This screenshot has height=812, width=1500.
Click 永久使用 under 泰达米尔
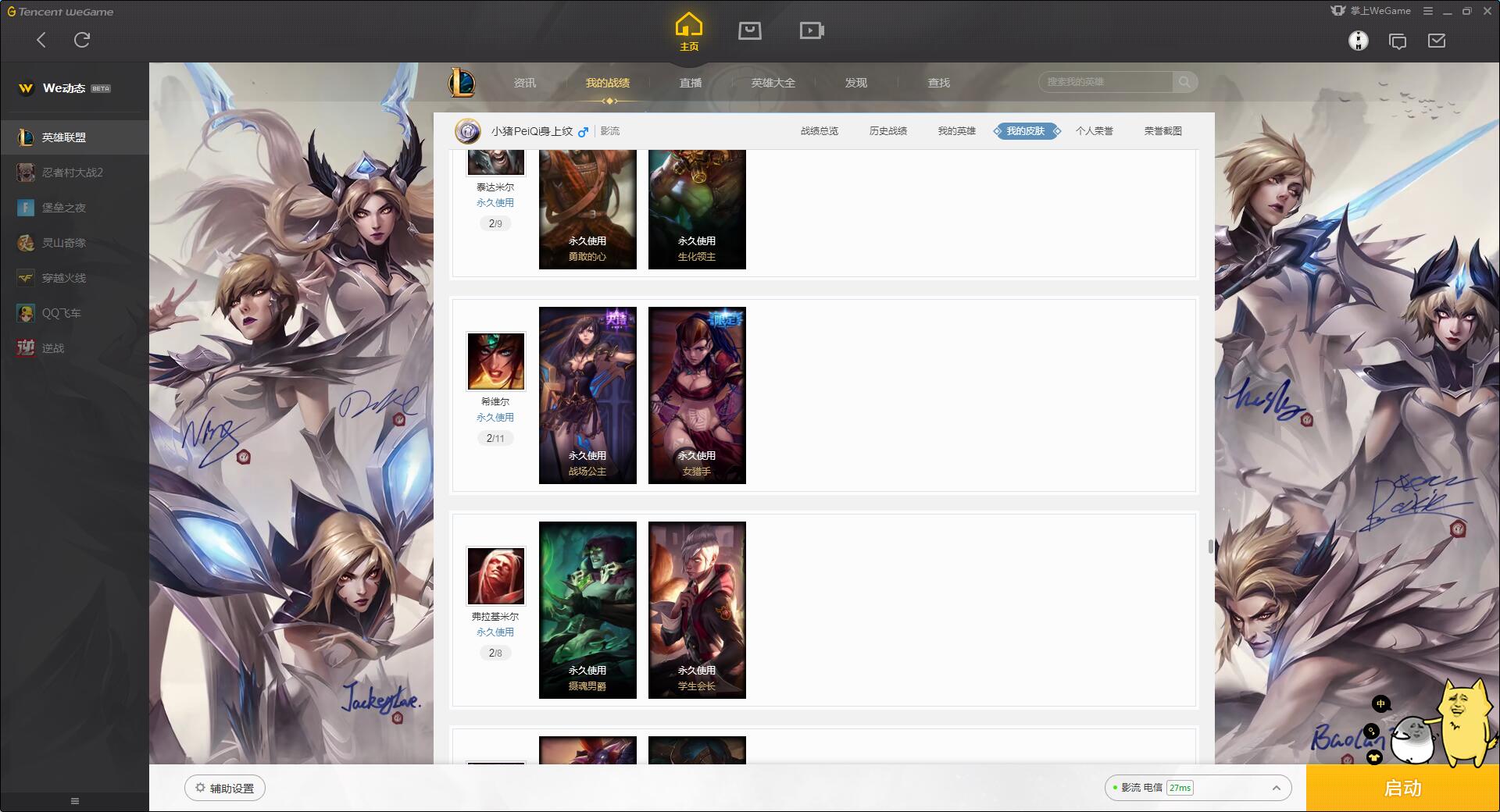pos(495,203)
